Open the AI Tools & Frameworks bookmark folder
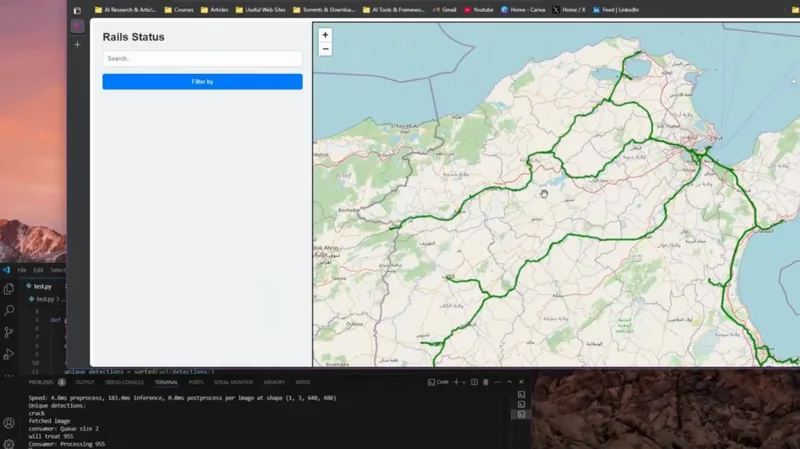This screenshot has height=449, width=800. coord(394,10)
